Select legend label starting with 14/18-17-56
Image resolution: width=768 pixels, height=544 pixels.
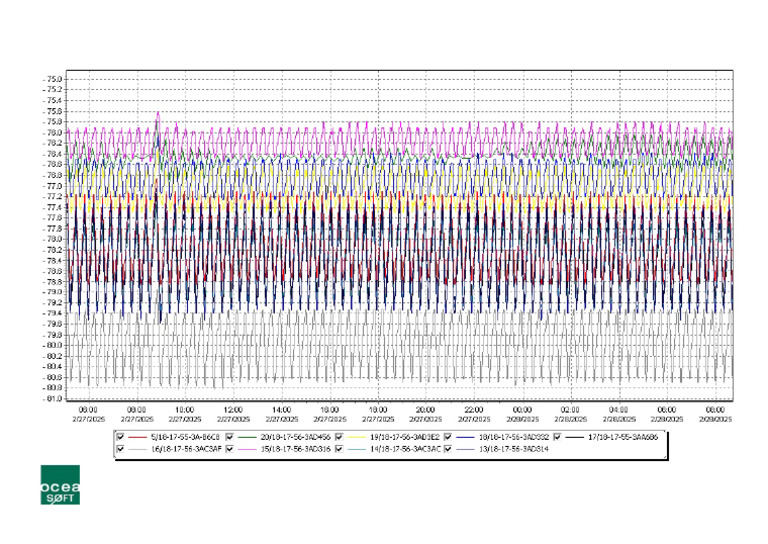coord(405,449)
